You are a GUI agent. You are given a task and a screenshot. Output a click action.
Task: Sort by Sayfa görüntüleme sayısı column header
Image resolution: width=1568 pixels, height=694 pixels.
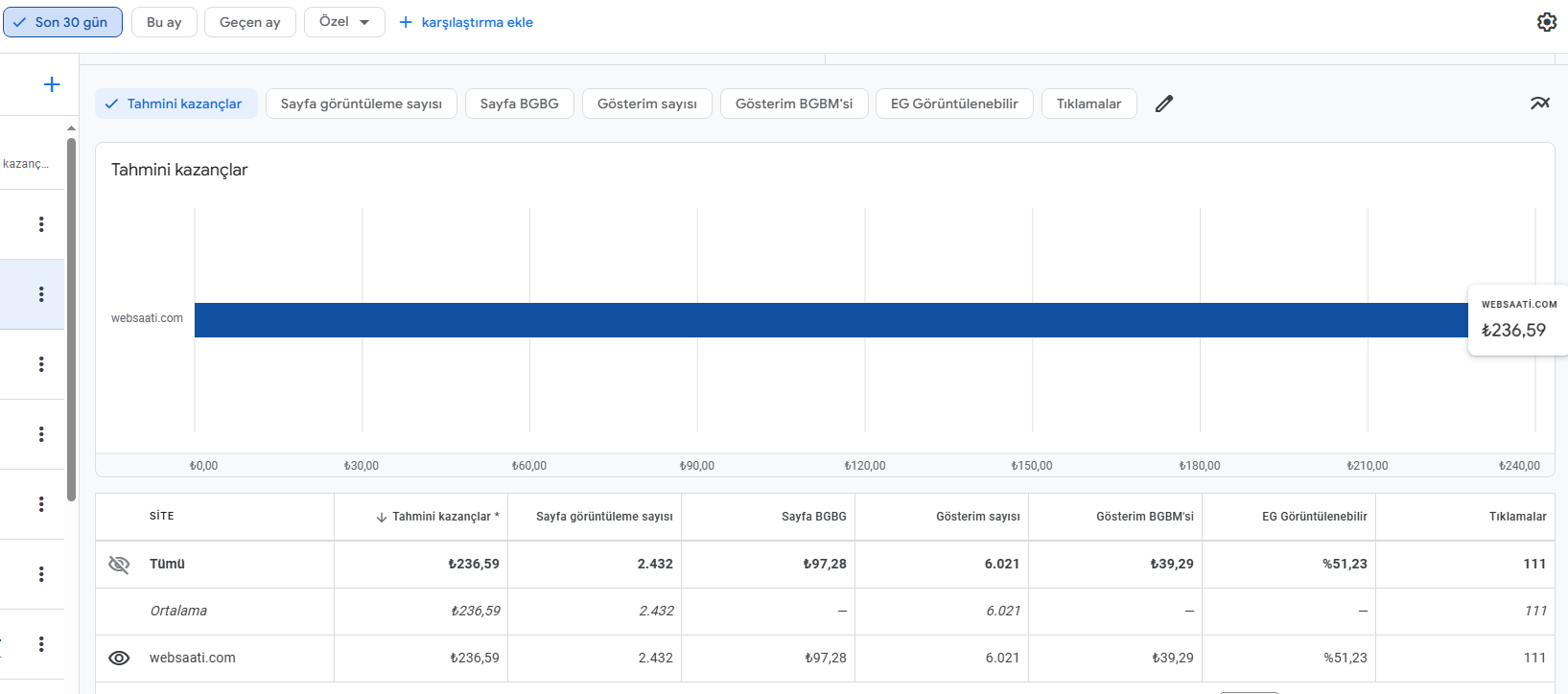[x=604, y=517]
